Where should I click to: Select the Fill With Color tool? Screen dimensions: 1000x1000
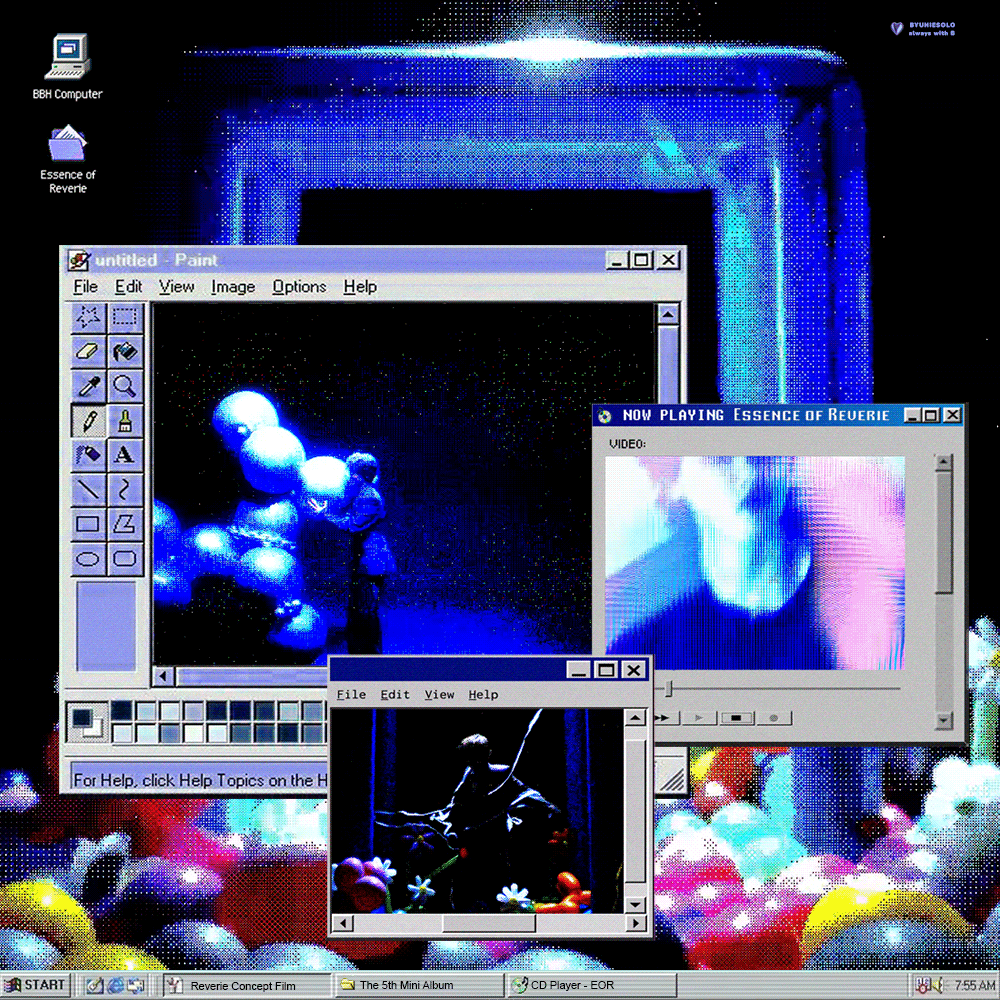[x=125, y=351]
